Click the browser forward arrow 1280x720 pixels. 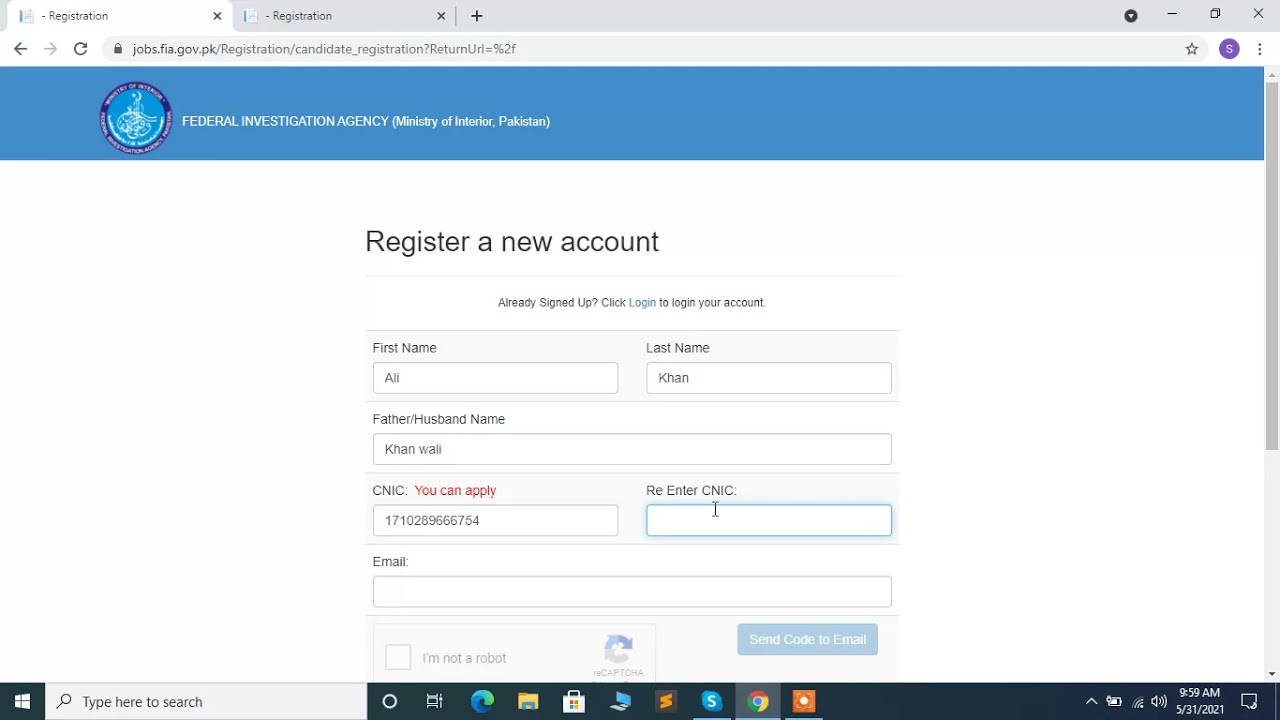50,49
